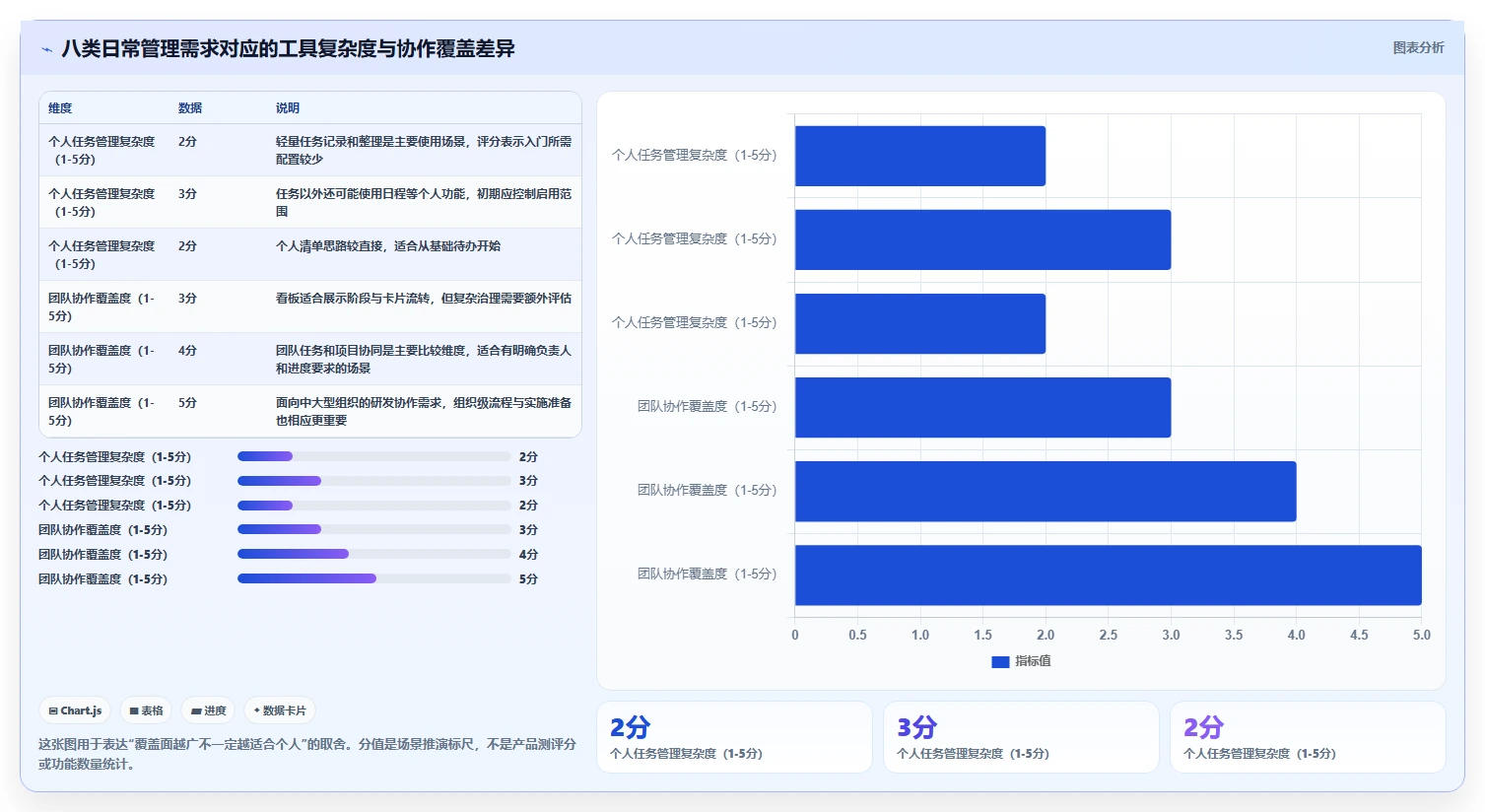Click the 团队协作覆盖度 progress bar valued 3分
This screenshot has height=812, width=1485.
pos(374,529)
